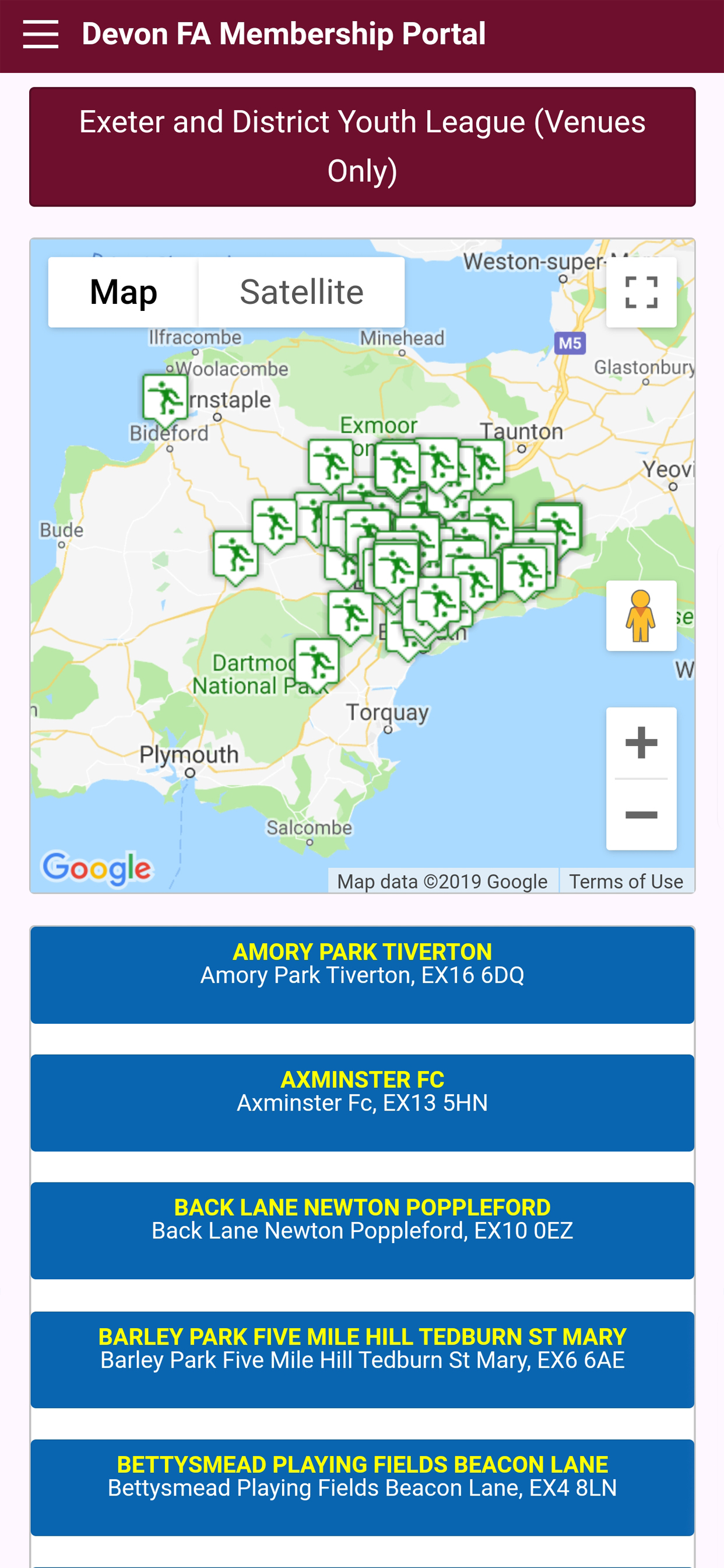Select Axminster FC venue
724x1568 pixels.
click(363, 1103)
